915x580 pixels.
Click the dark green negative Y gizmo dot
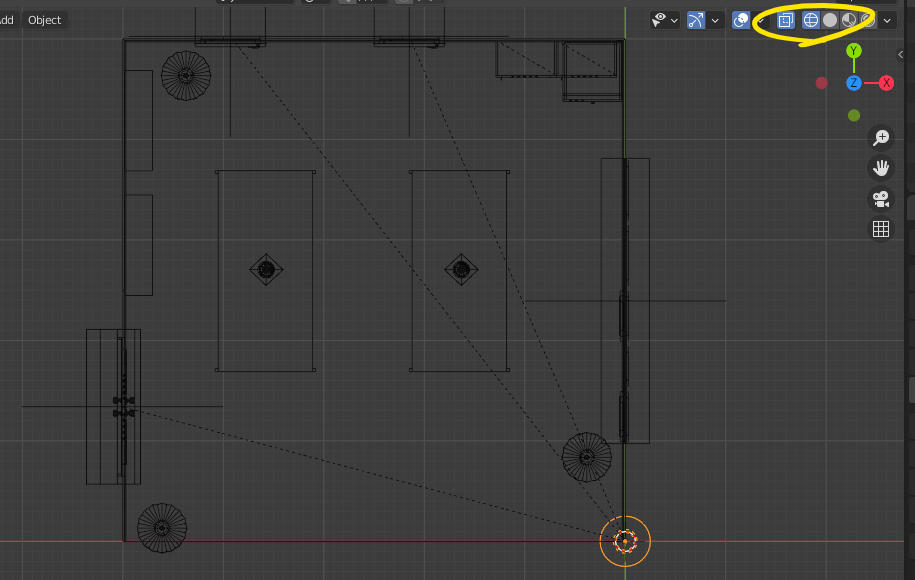(x=854, y=116)
